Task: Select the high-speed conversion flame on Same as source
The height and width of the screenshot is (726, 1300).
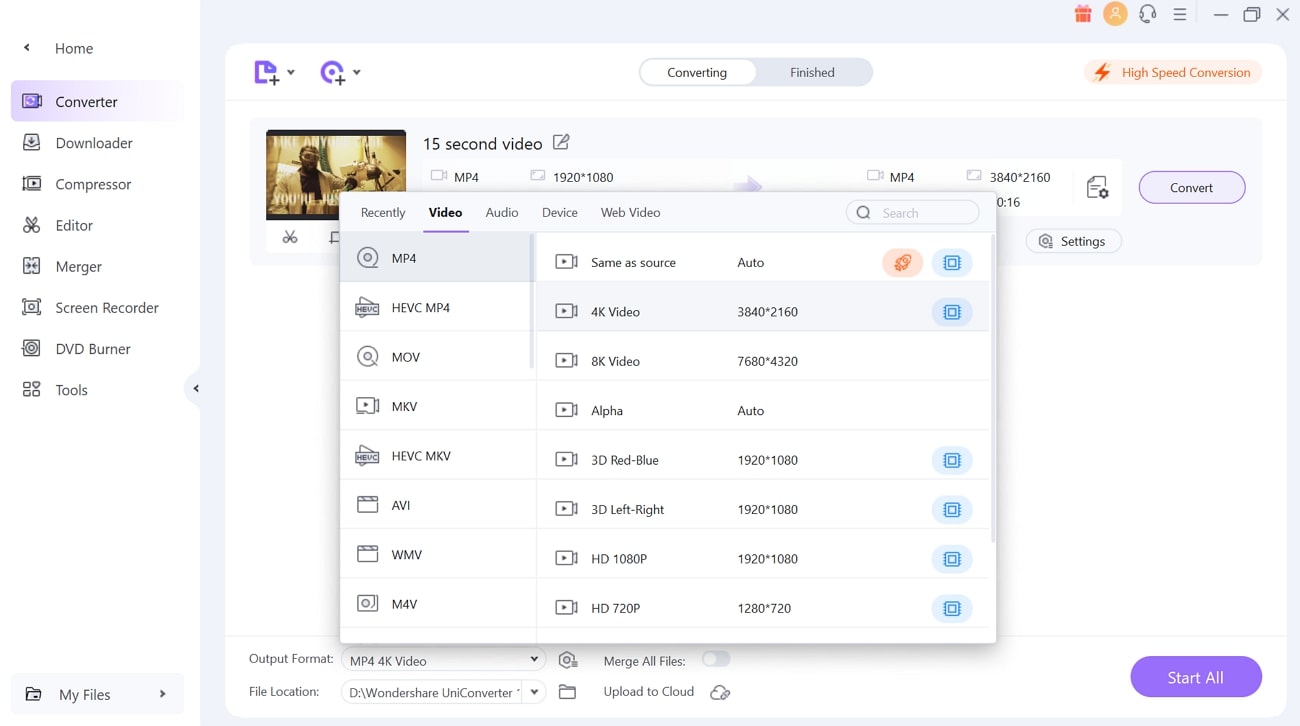Action: click(902, 262)
